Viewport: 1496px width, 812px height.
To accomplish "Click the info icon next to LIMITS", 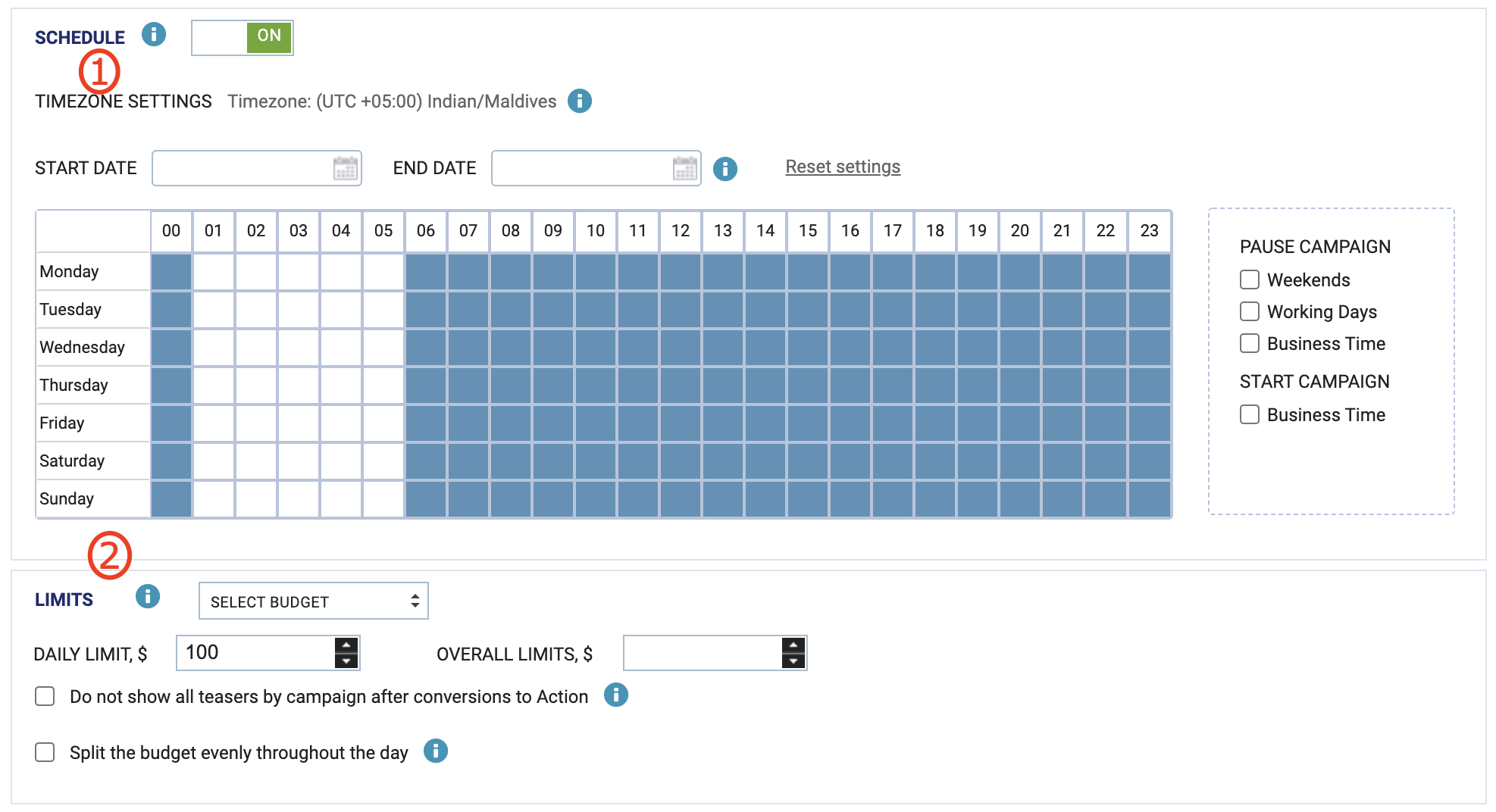I will pos(148,596).
